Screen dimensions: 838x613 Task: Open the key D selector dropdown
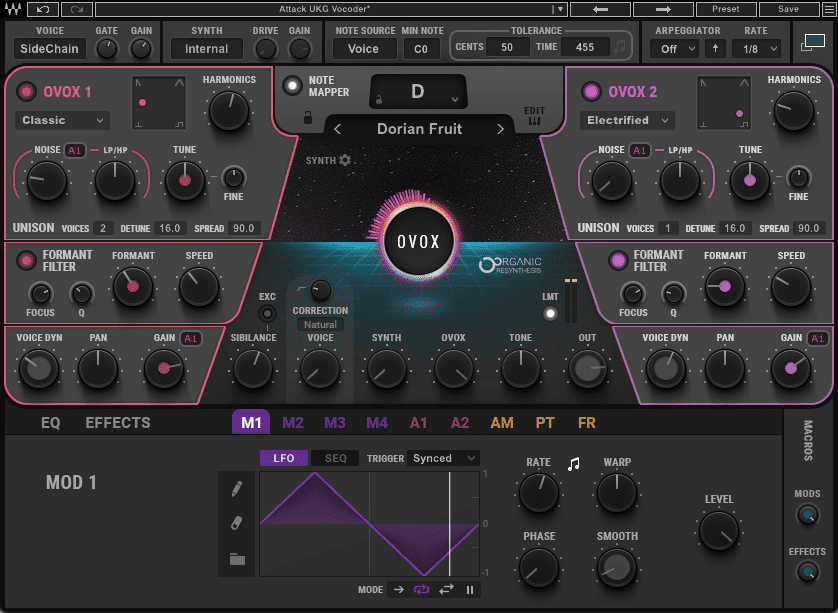click(418, 91)
